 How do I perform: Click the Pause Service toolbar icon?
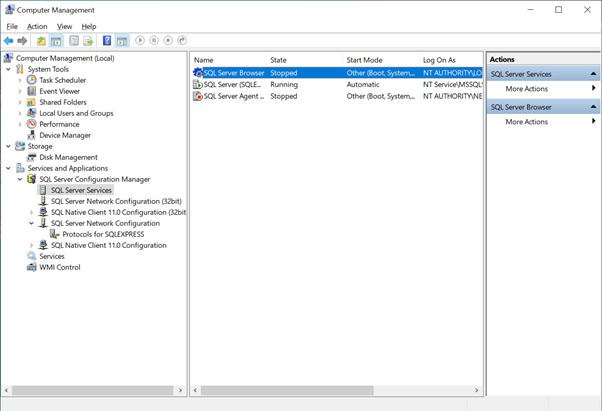click(154, 40)
